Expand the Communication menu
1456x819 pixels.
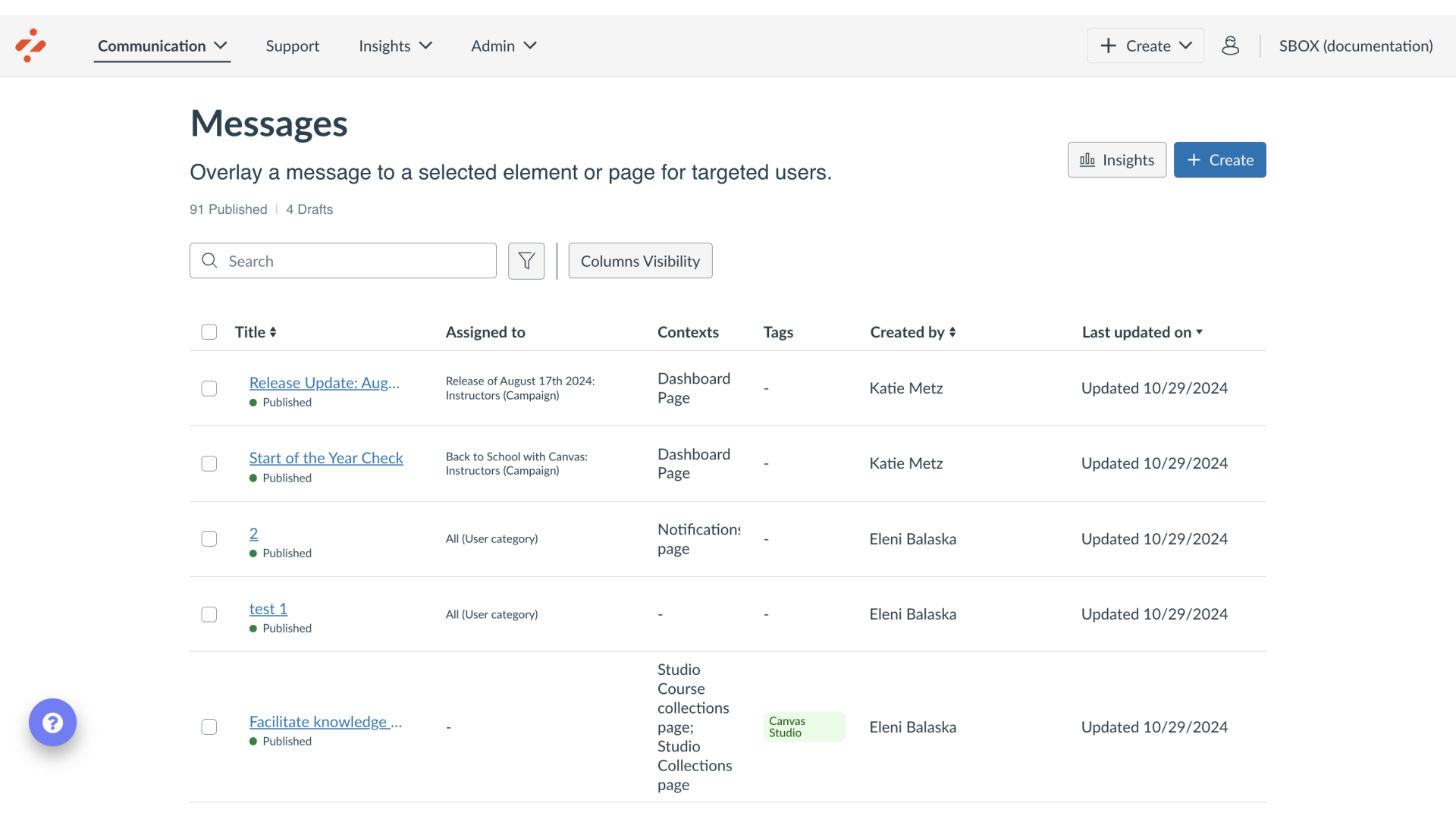[x=162, y=45]
